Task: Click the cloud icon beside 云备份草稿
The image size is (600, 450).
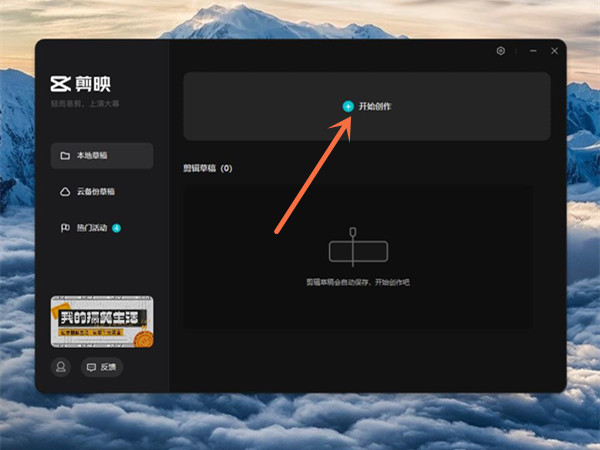Action: 65,192
